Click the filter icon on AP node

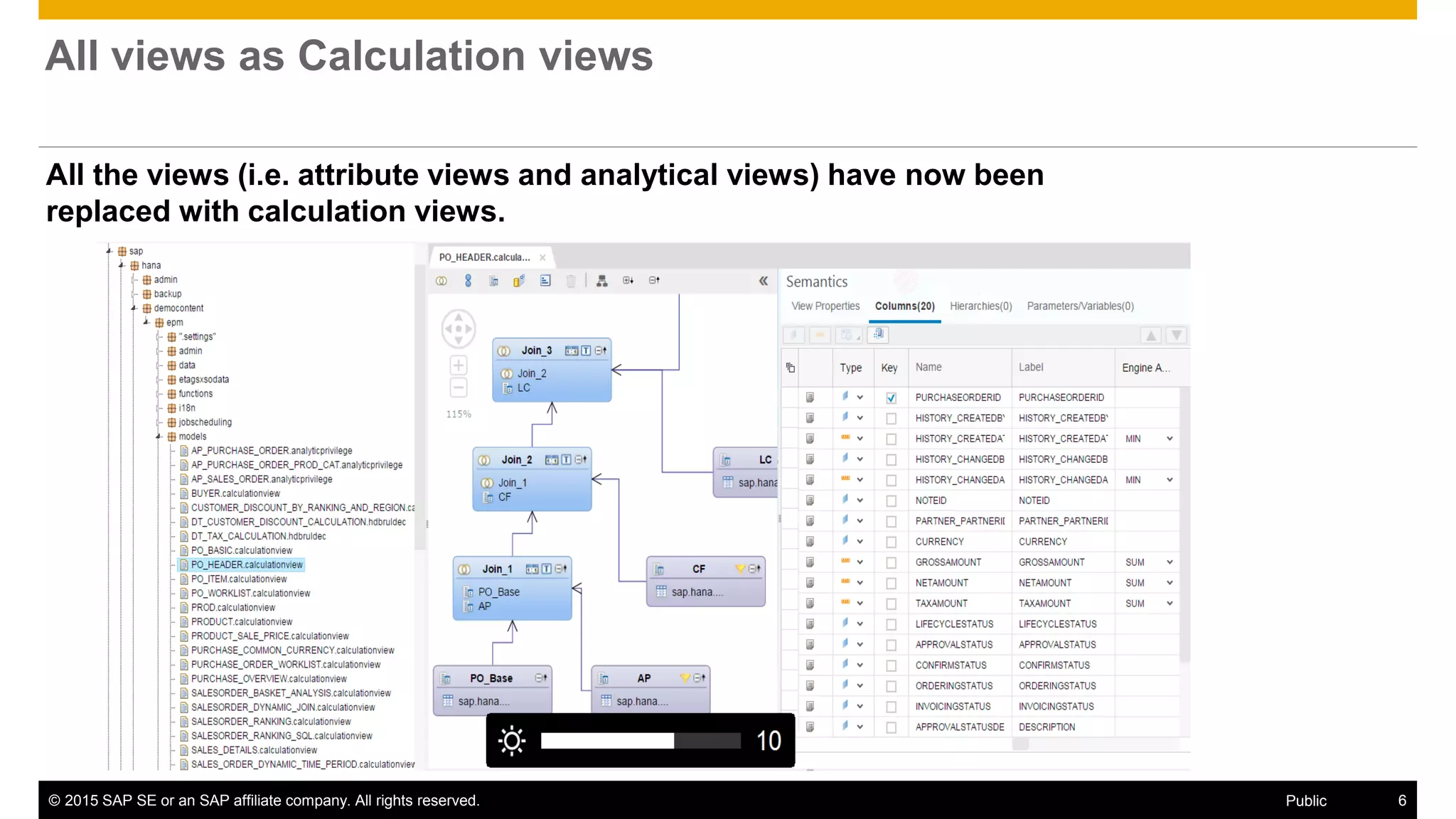(685, 678)
